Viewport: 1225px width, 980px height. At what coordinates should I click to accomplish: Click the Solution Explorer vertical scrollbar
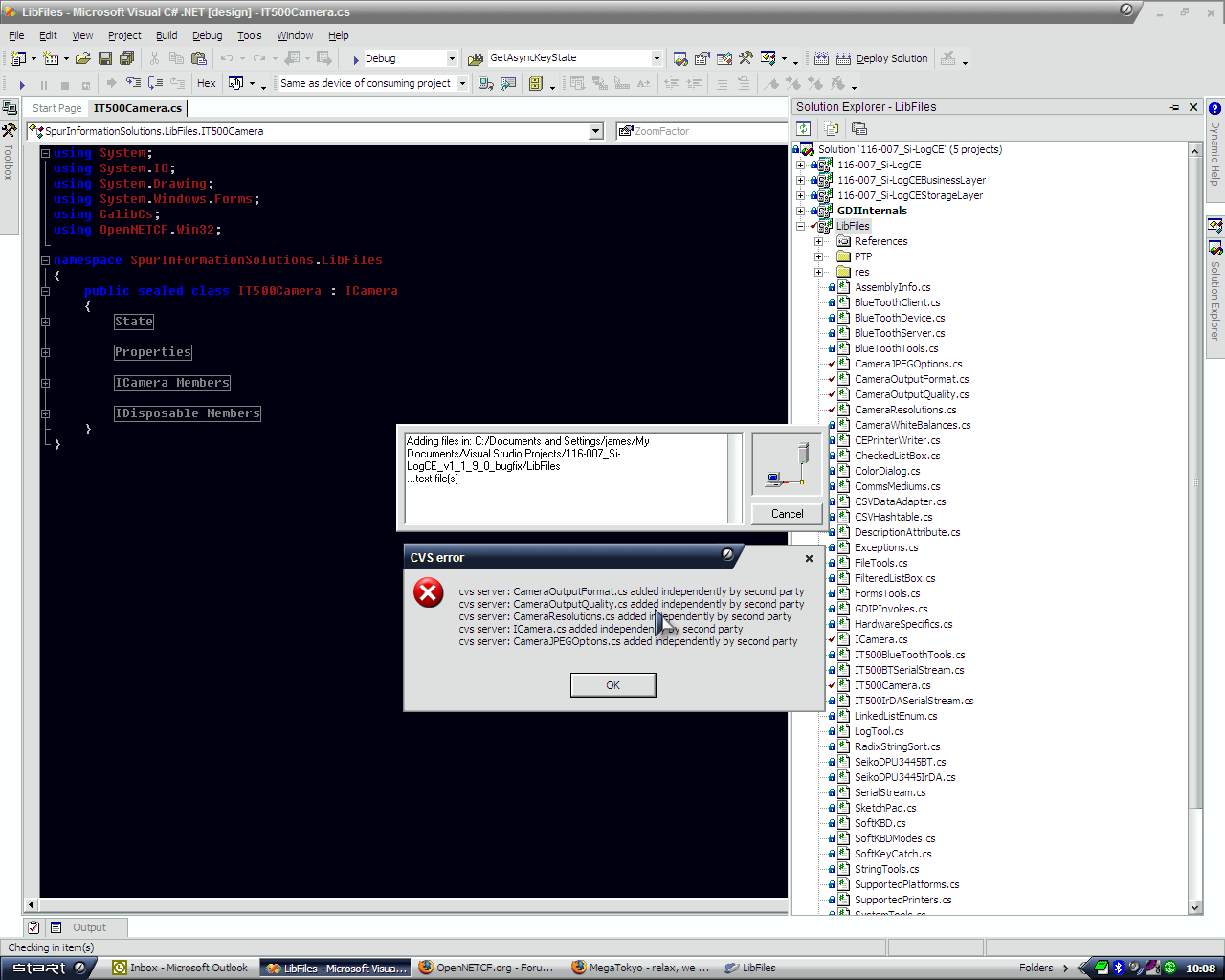(1194, 526)
